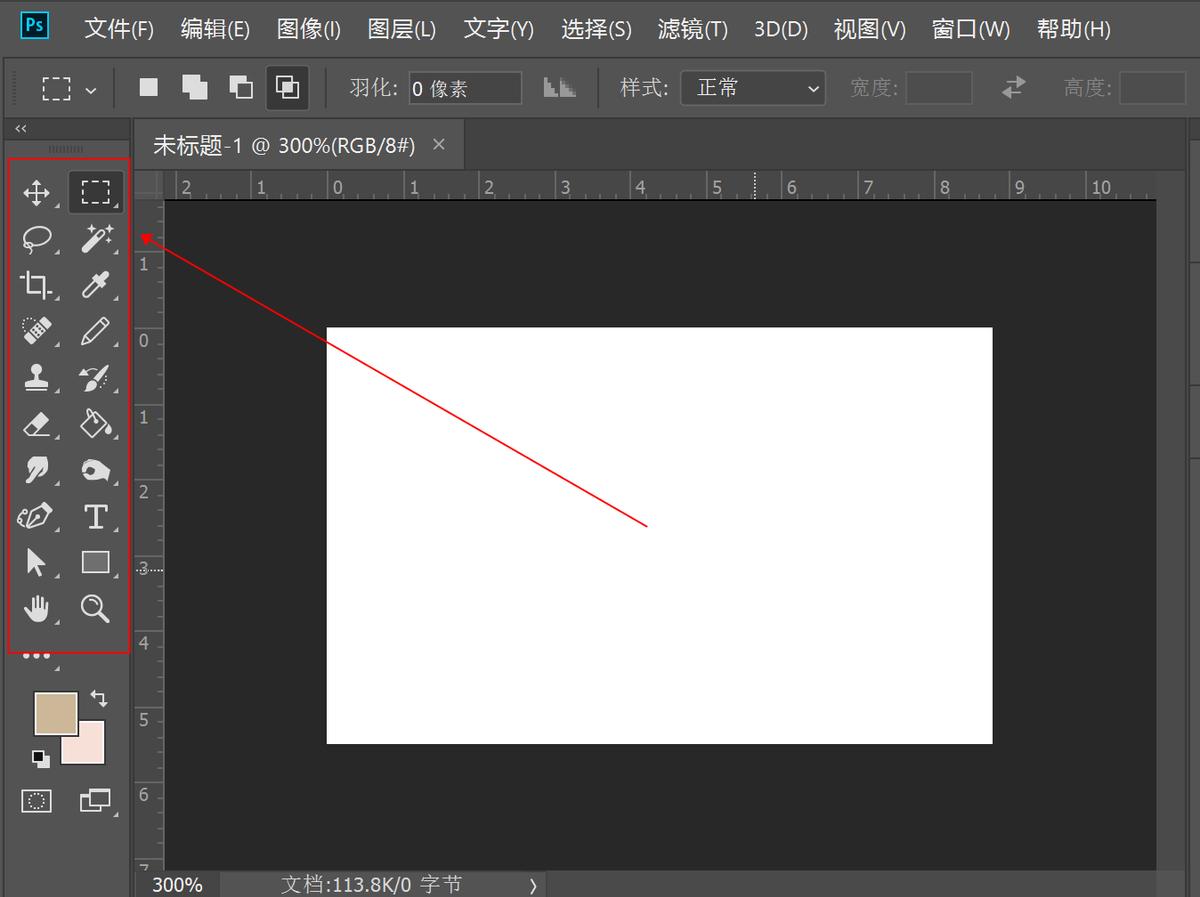
Task: Select the Magic Wand tool
Action: click(96, 239)
